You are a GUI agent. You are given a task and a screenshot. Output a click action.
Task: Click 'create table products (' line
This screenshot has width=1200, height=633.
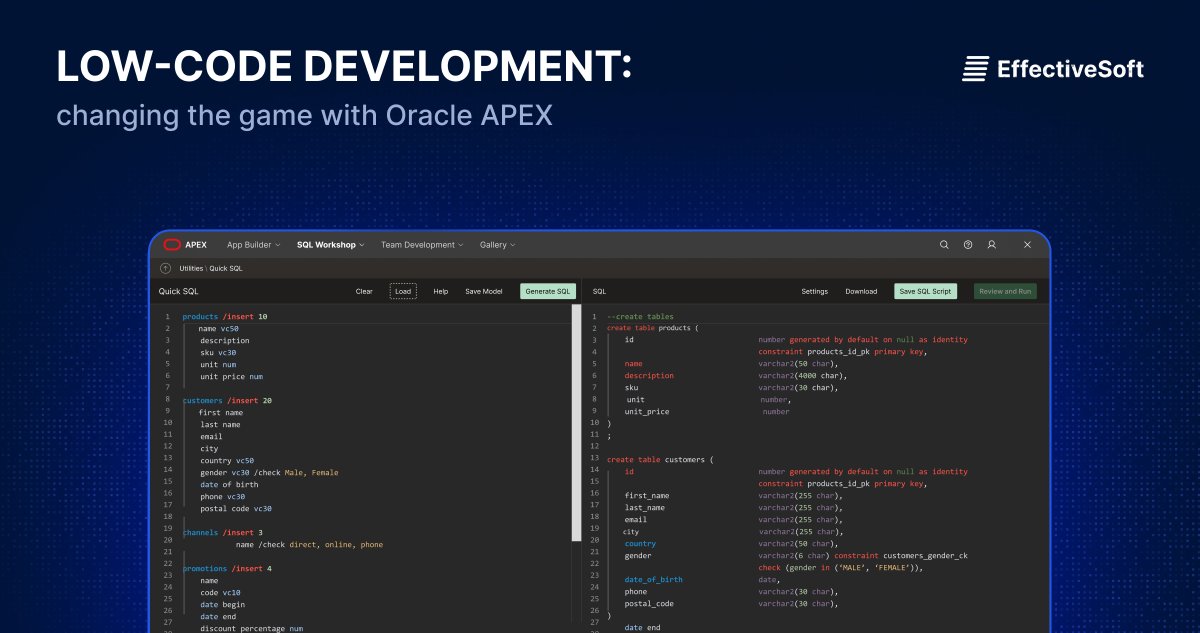click(653, 328)
